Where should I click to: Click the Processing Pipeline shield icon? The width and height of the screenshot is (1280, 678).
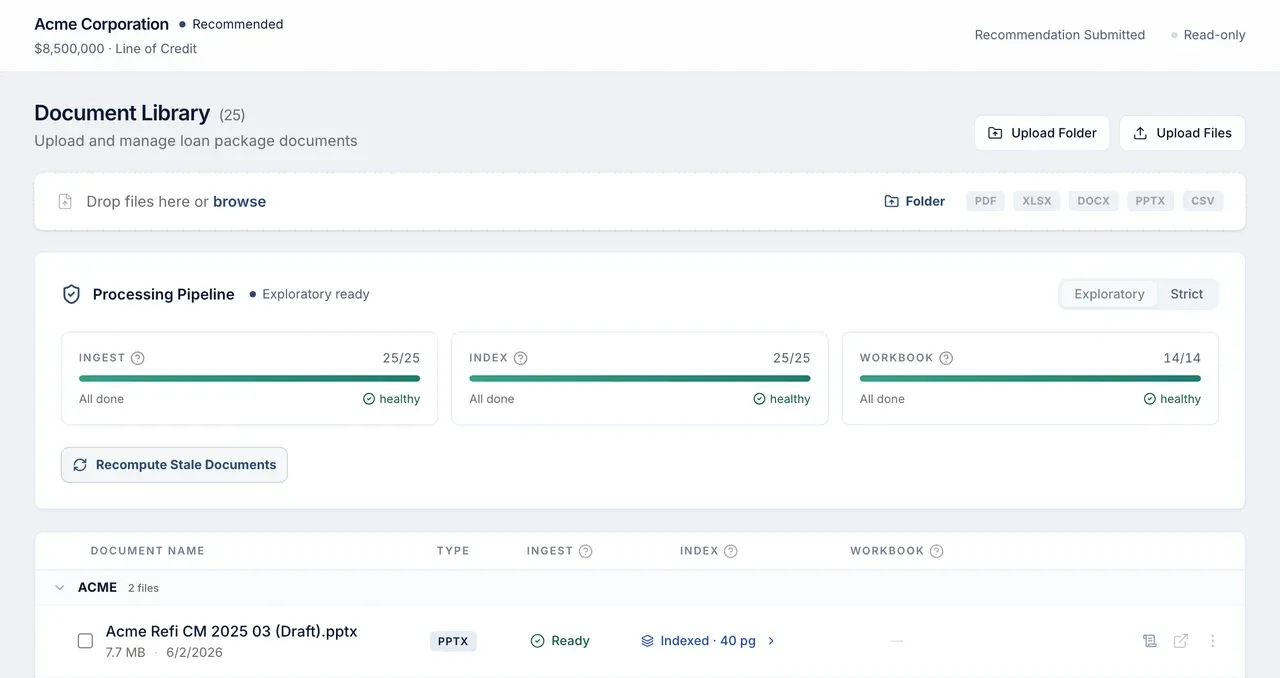(x=71, y=294)
